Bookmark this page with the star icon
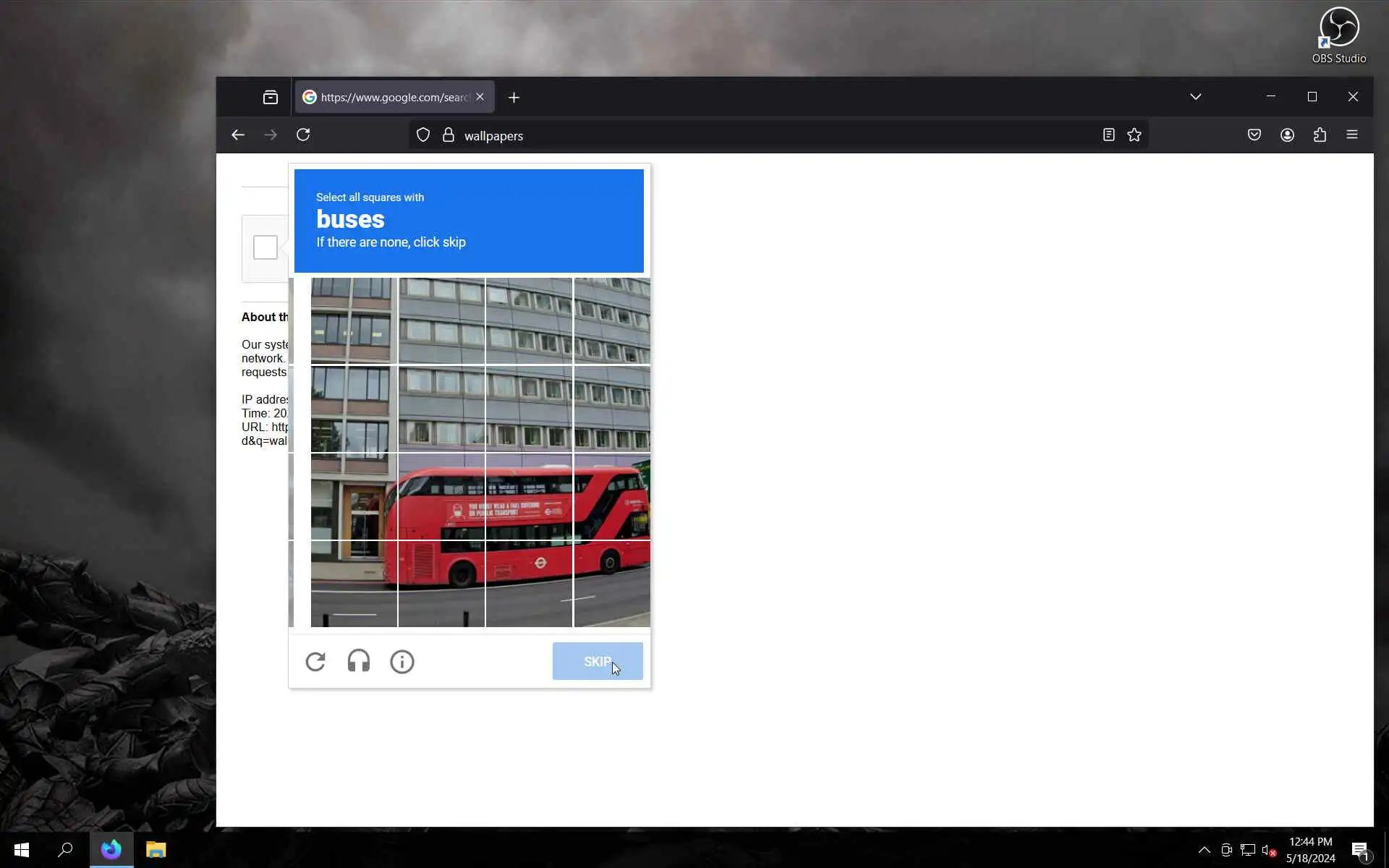The height and width of the screenshot is (868, 1389). coord(1134,135)
